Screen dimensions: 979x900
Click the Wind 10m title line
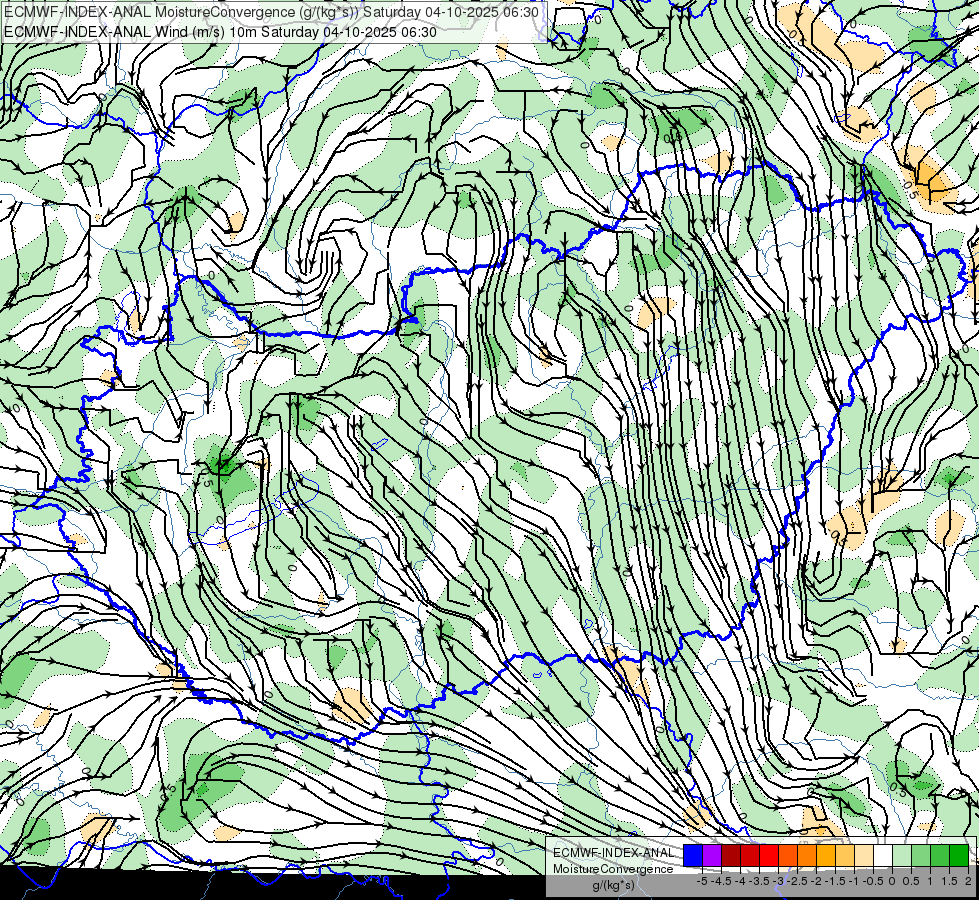(220, 32)
